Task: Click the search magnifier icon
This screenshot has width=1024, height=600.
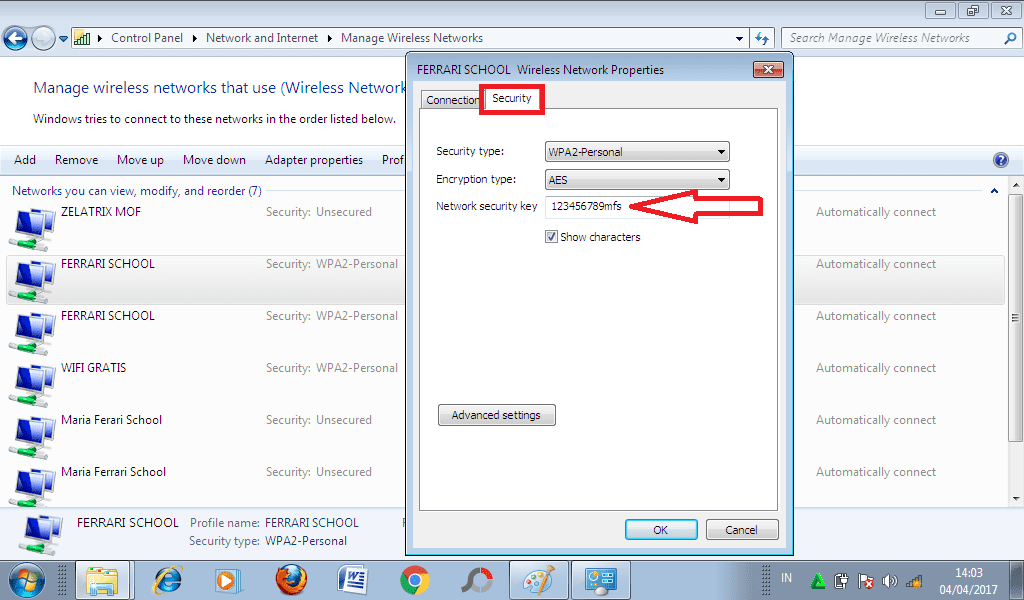Action: click(1010, 39)
